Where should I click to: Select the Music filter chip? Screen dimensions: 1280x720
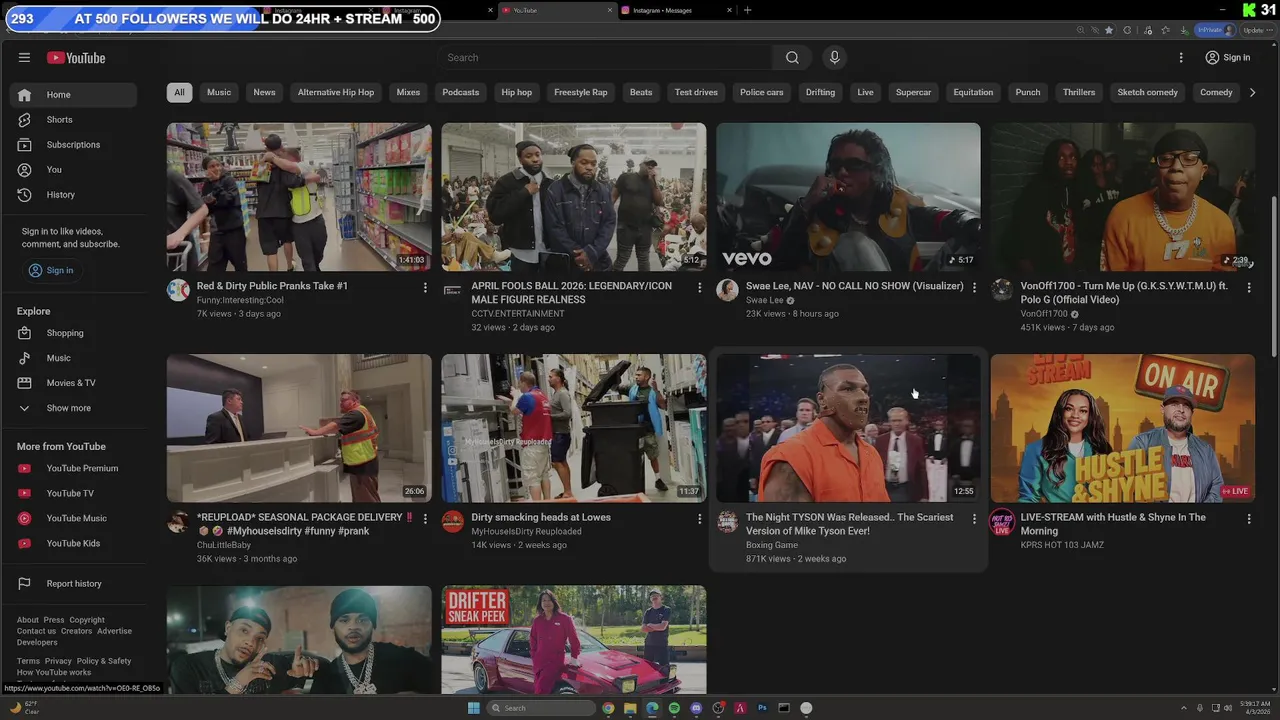pos(219,92)
